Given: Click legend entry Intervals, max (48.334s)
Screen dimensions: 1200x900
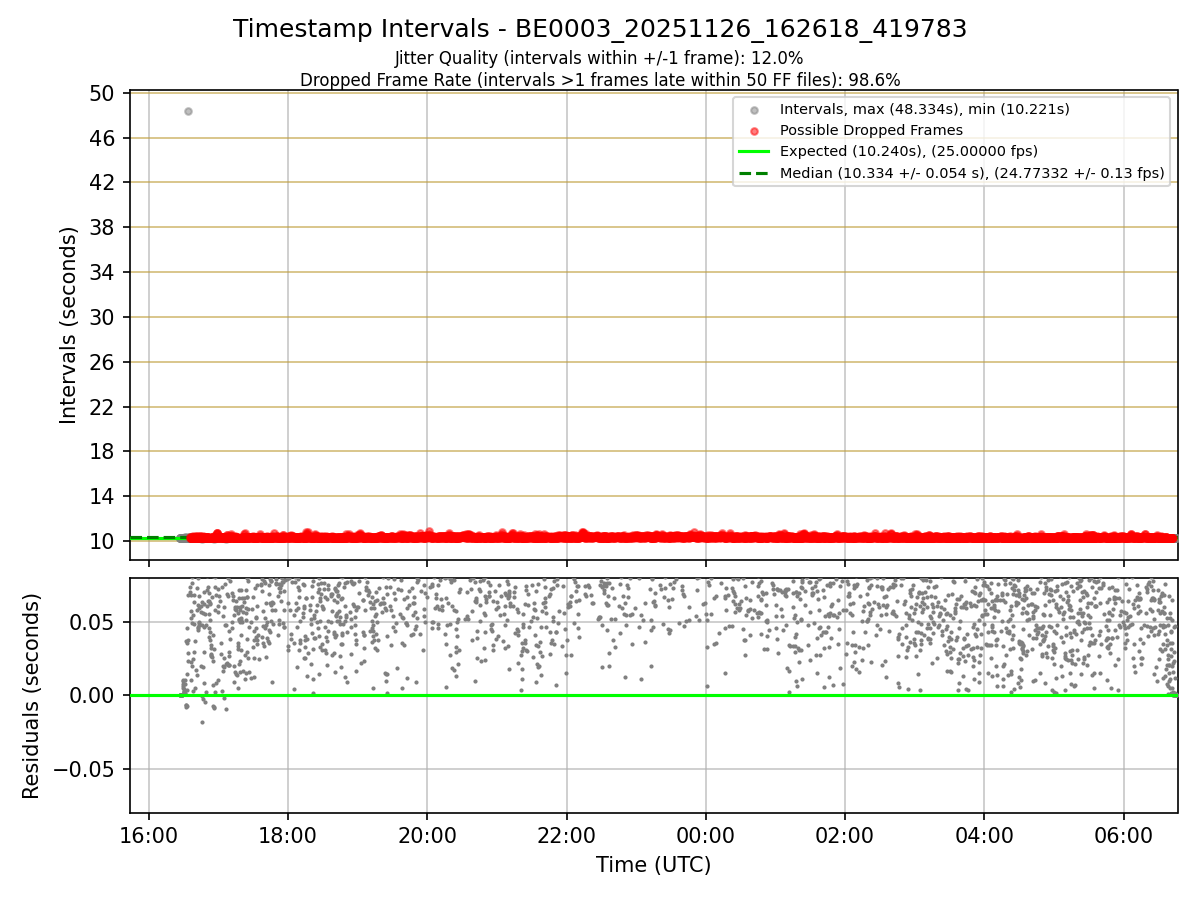Looking at the screenshot, I should (x=925, y=109).
